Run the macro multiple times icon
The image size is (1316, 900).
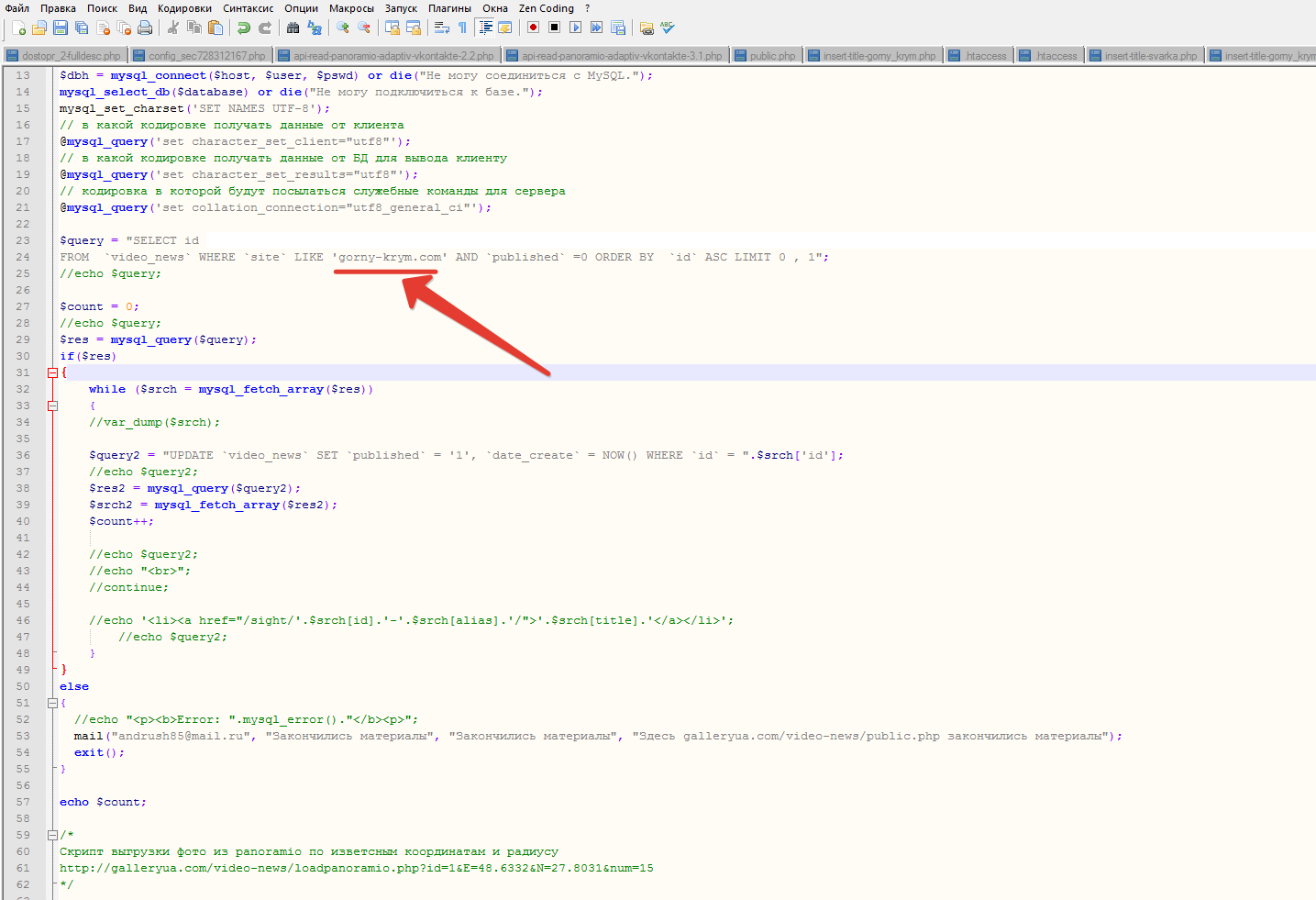596,28
